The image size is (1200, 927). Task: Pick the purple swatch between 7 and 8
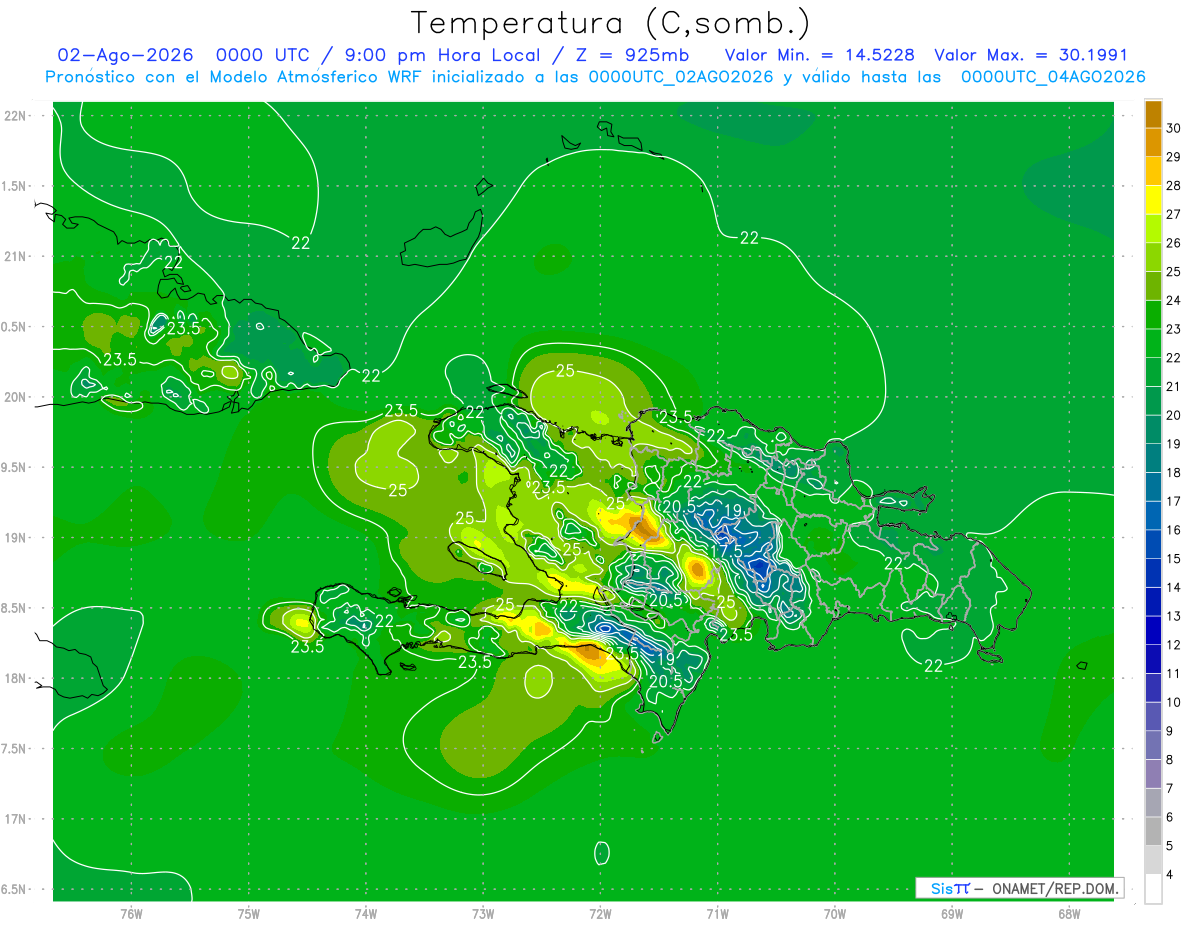click(1153, 774)
